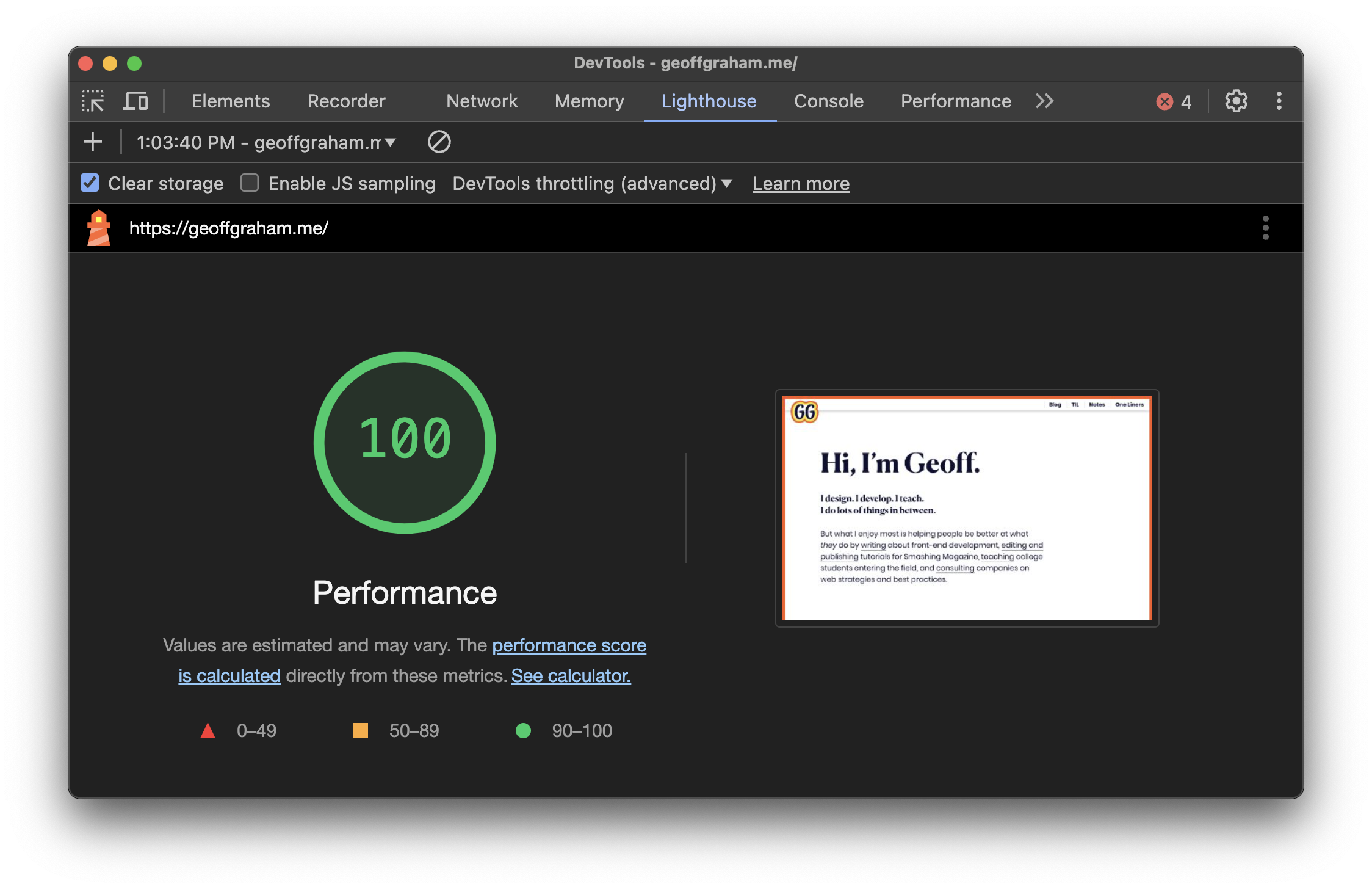Open the report options three-dot menu

pos(1266,228)
